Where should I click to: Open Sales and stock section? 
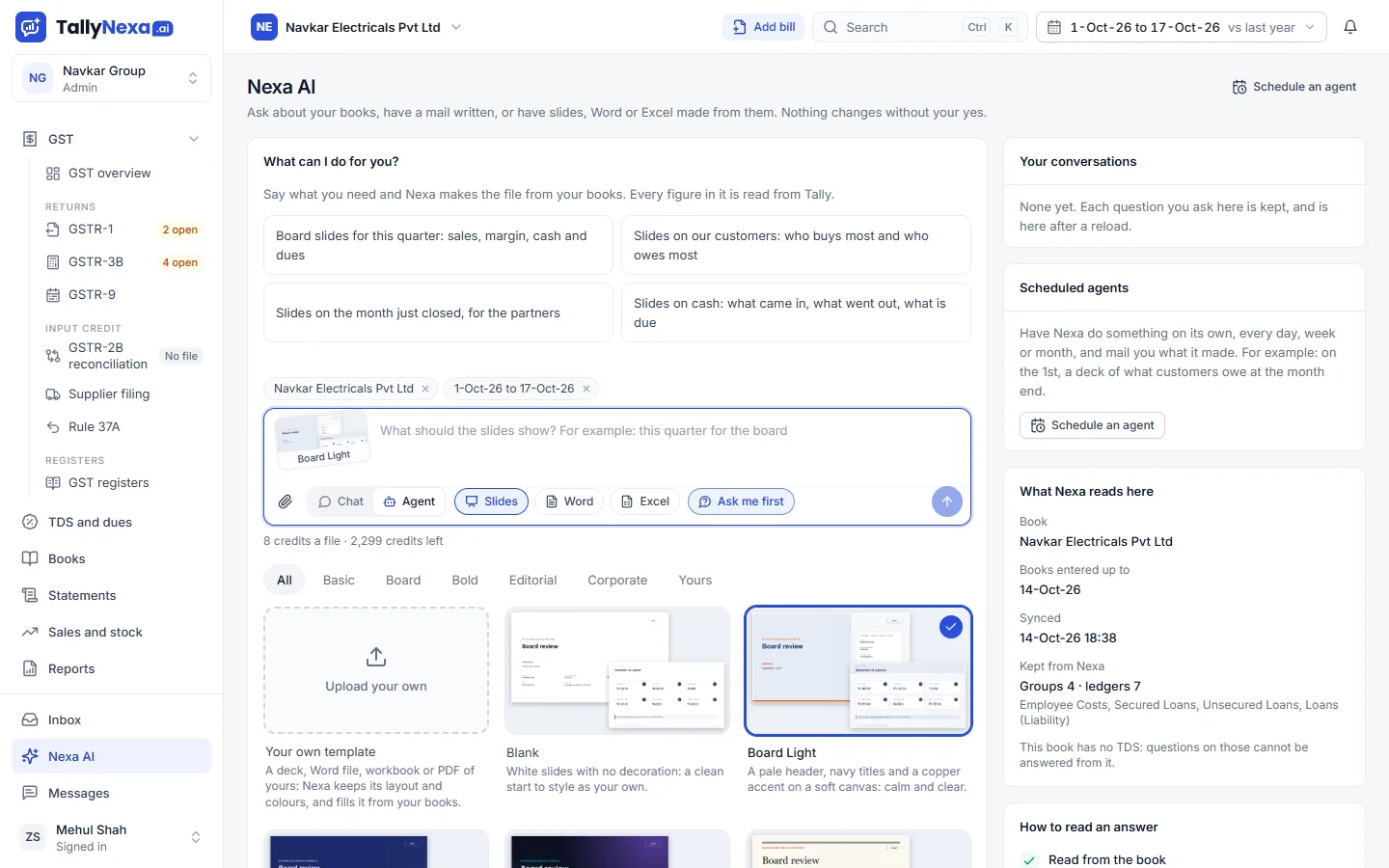(111, 632)
